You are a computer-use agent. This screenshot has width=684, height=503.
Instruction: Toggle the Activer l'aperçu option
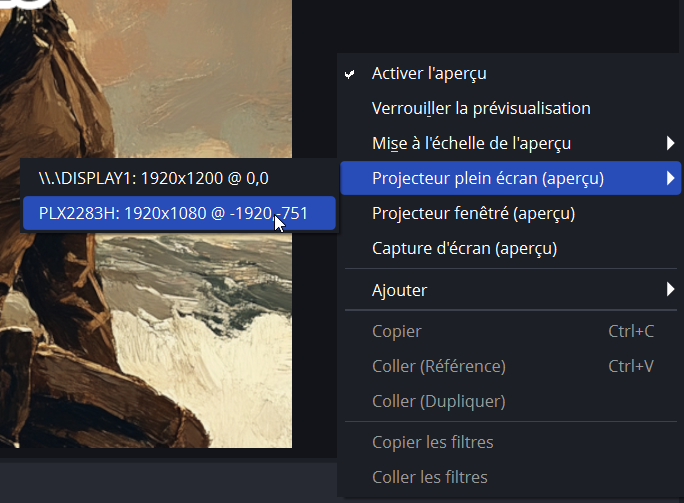[x=429, y=73]
